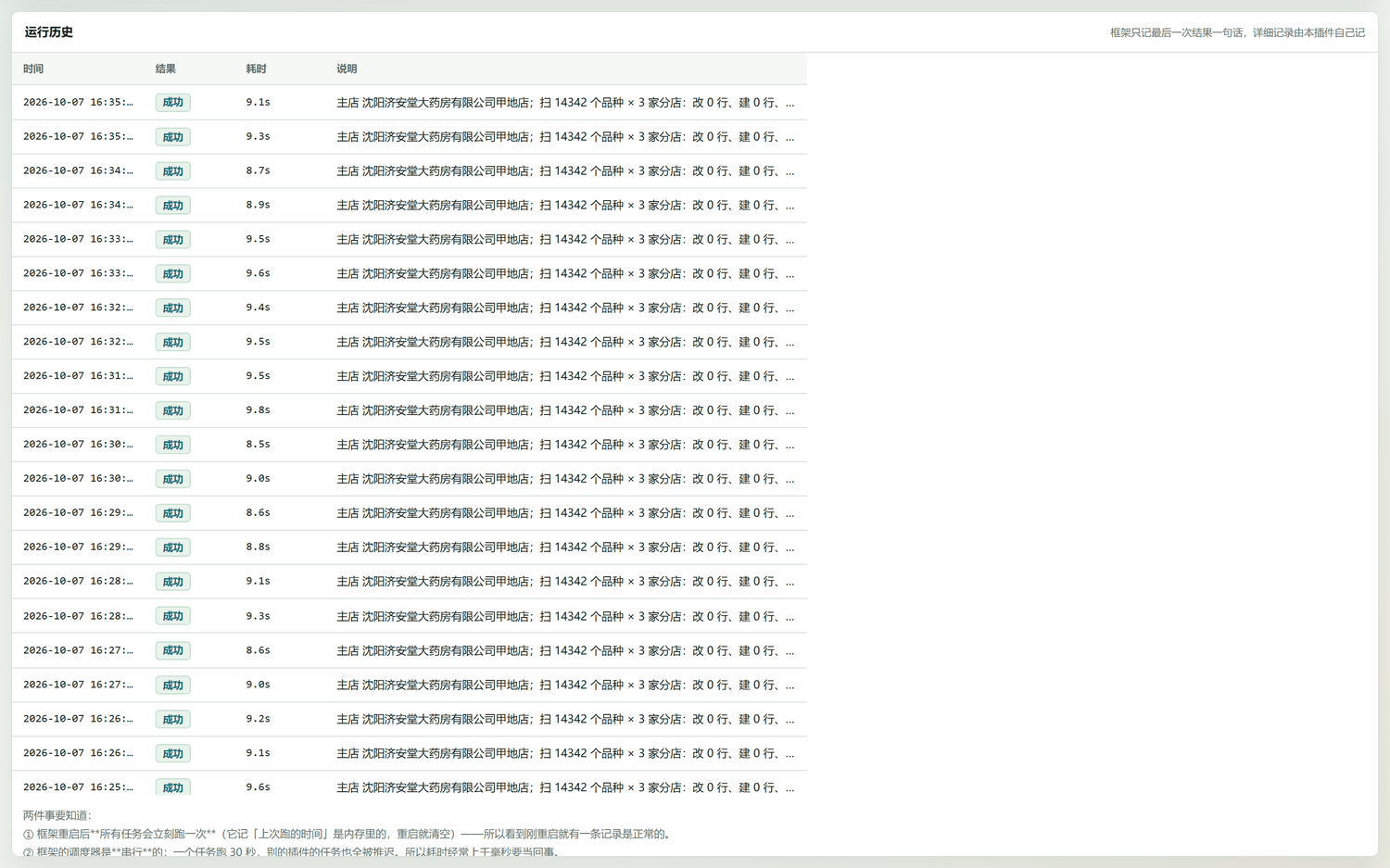
Task: Select the 16:30 timestamp in the 8.5s row
Action: (x=78, y=445)
